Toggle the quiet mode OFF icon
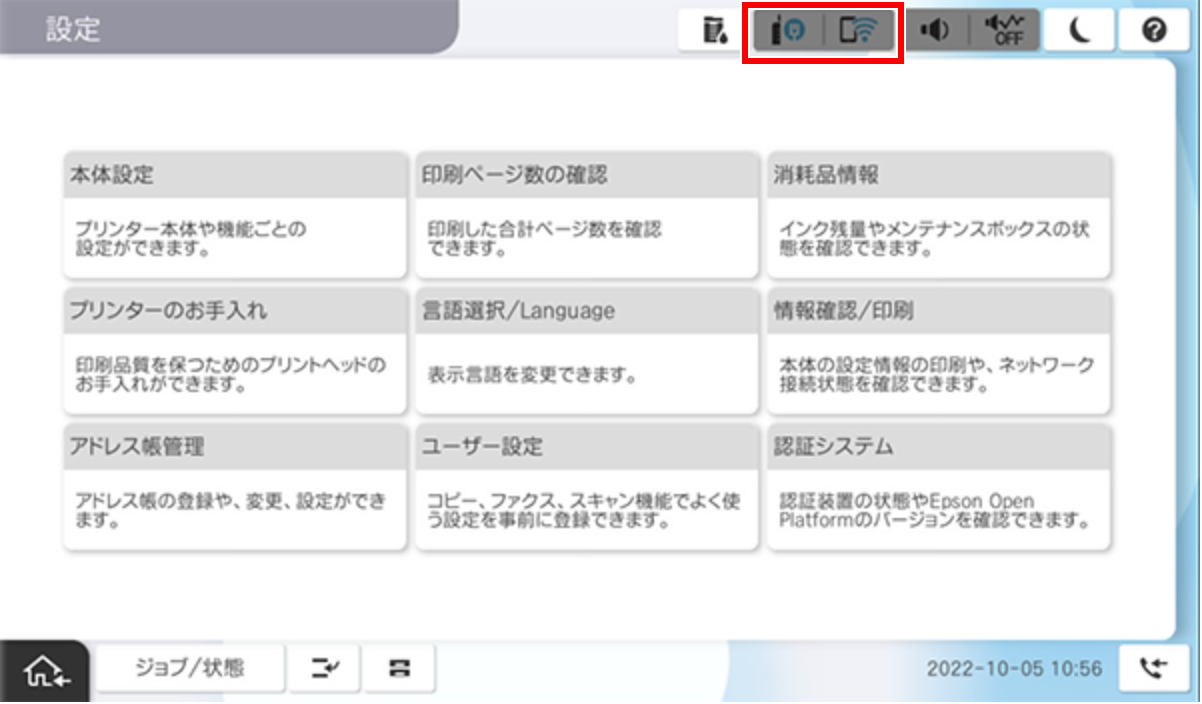The width and height of the screenshot is (1202, 704). pyautogui.click(x=1003, y=32)
